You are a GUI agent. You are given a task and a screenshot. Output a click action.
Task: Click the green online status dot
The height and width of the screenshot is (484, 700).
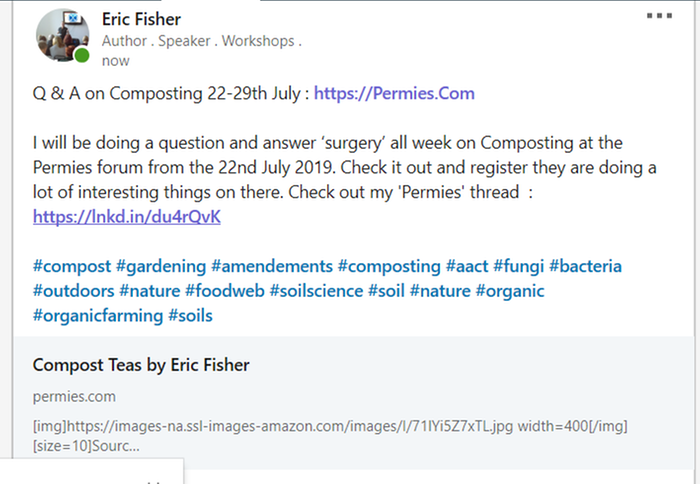point(82,55)
